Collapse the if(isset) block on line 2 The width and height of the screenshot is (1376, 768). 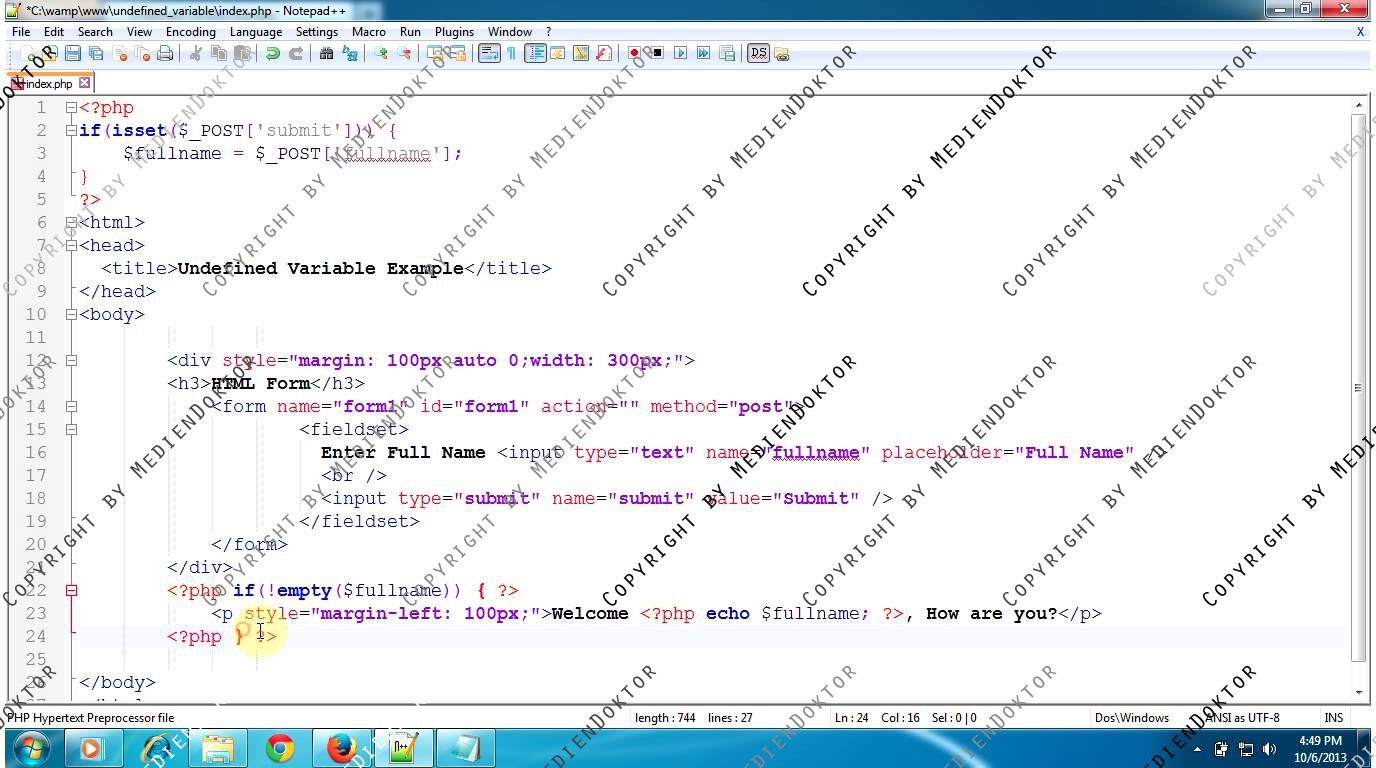click(x=71, y=131)
